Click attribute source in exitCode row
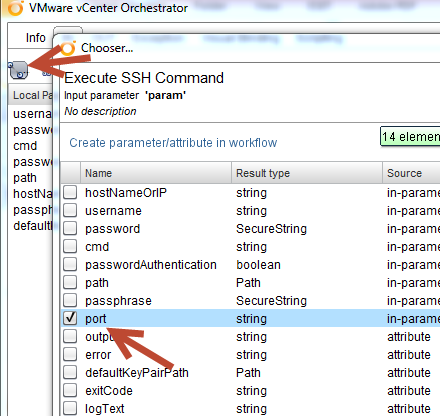Image resolution: width=440 pixels, height=416 pixels. (409, 391)
